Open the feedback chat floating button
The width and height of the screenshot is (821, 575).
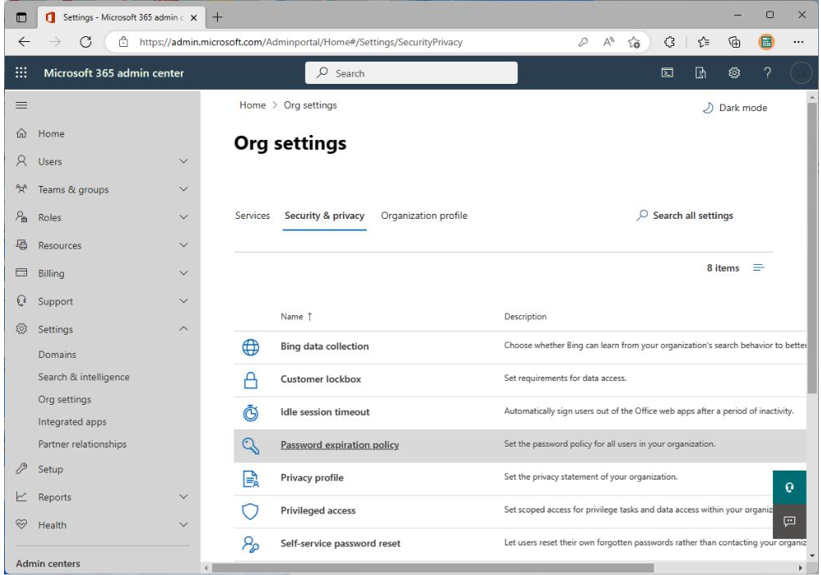pyautogui.click(x=789, y=521)
